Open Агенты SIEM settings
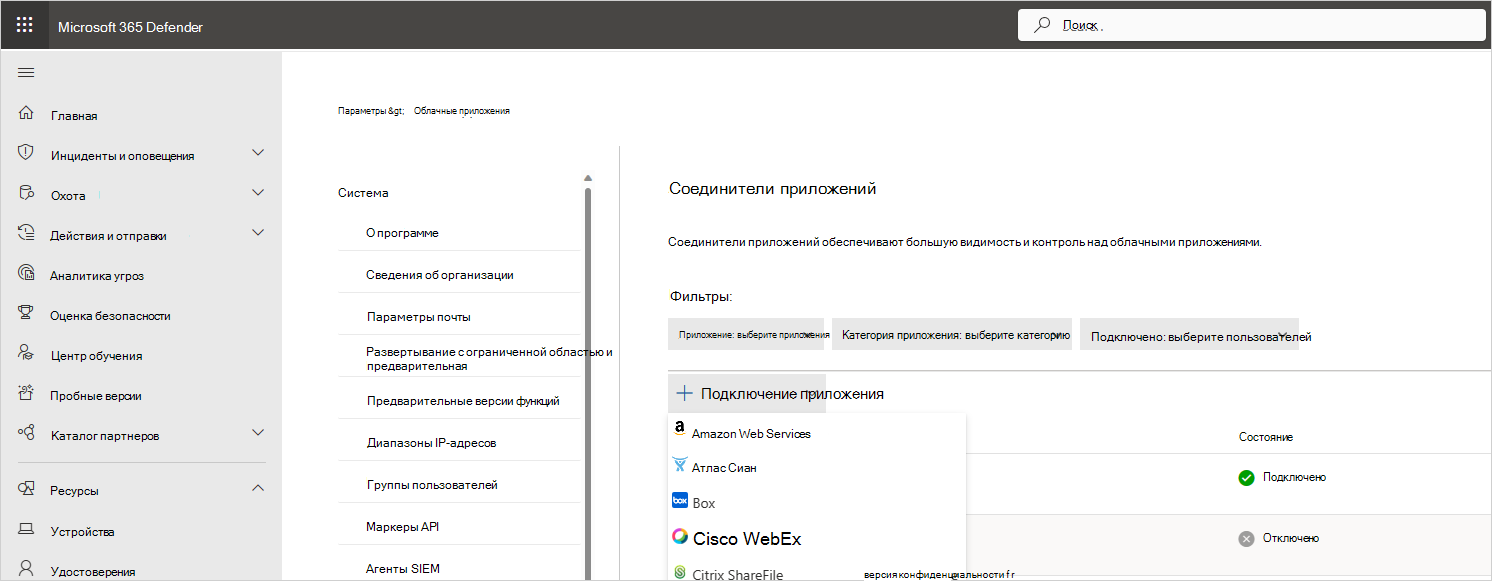The width and height of the screenshot is (1492, 581). [403, 569]
